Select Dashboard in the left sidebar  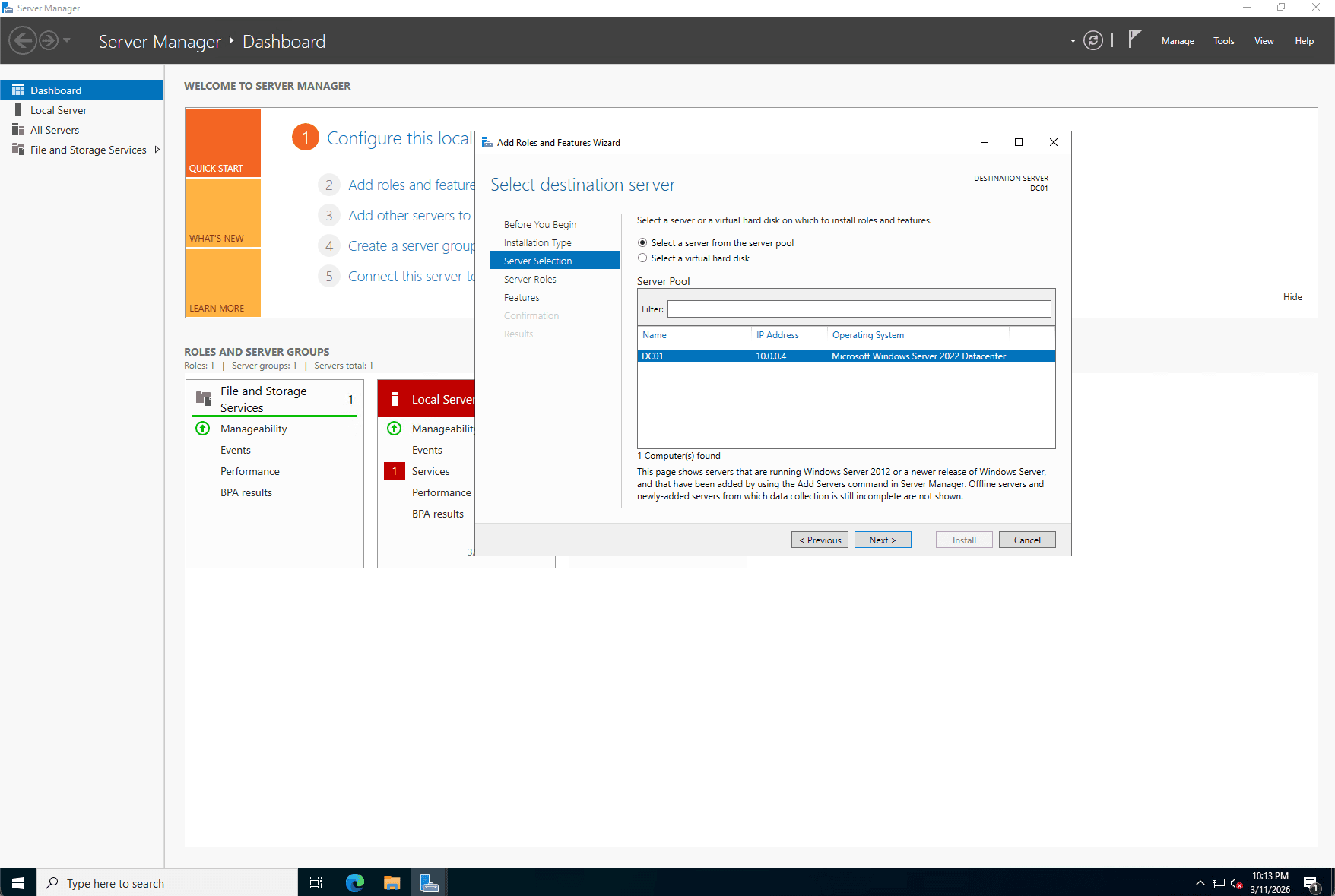pyautogui.click(x=82, y=90)
